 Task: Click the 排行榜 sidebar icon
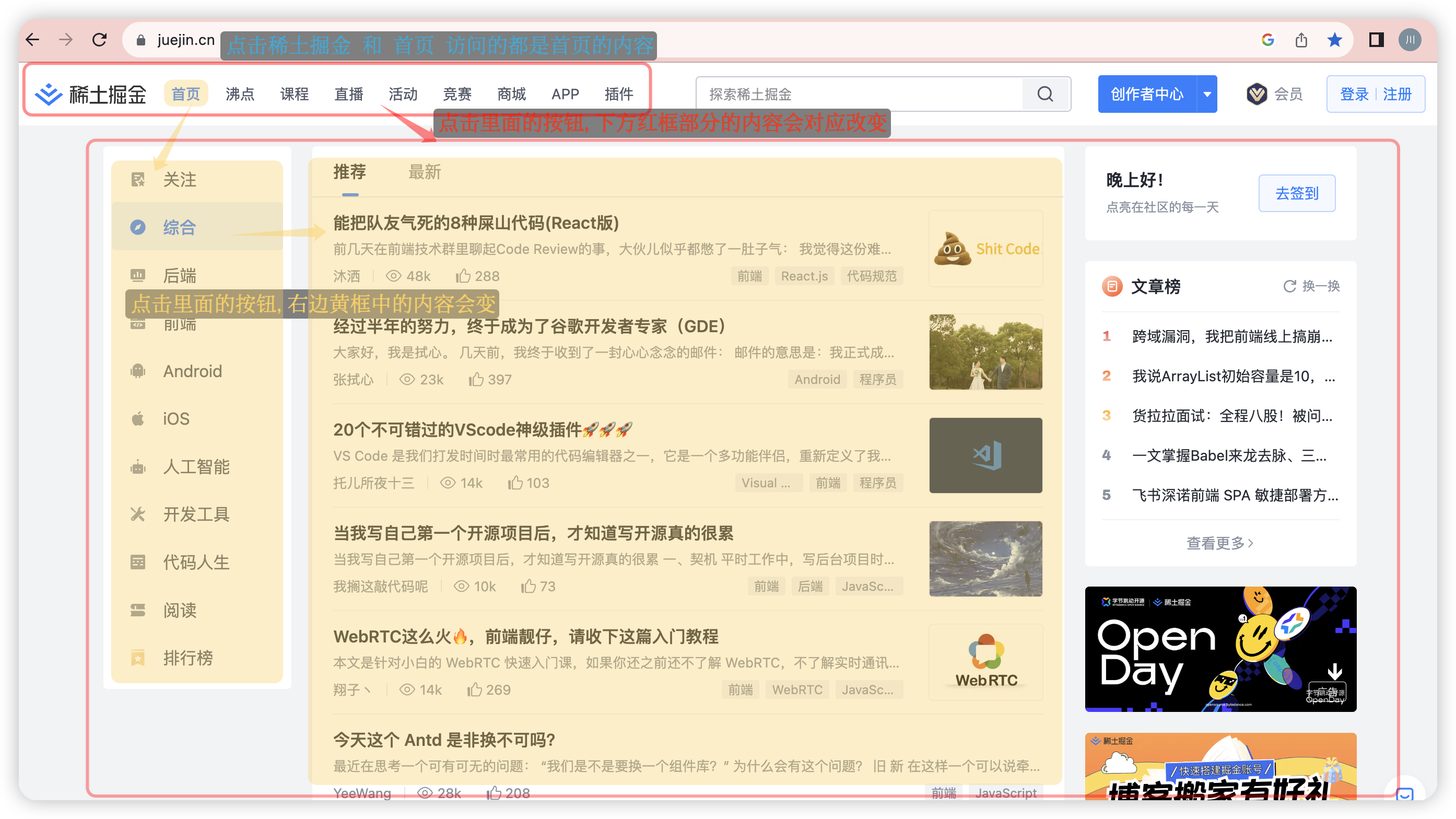(x=137, y=658)
